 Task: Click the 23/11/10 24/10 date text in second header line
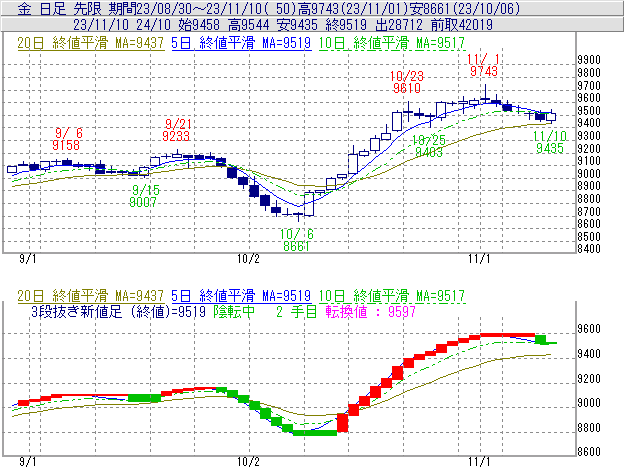[122, 25]
